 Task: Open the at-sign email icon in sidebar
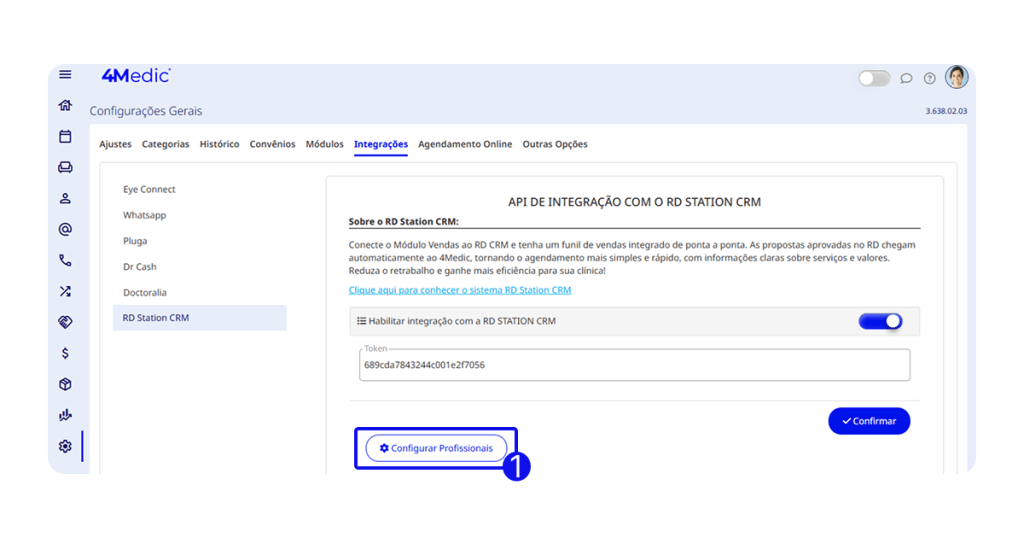tap(65, 230)
